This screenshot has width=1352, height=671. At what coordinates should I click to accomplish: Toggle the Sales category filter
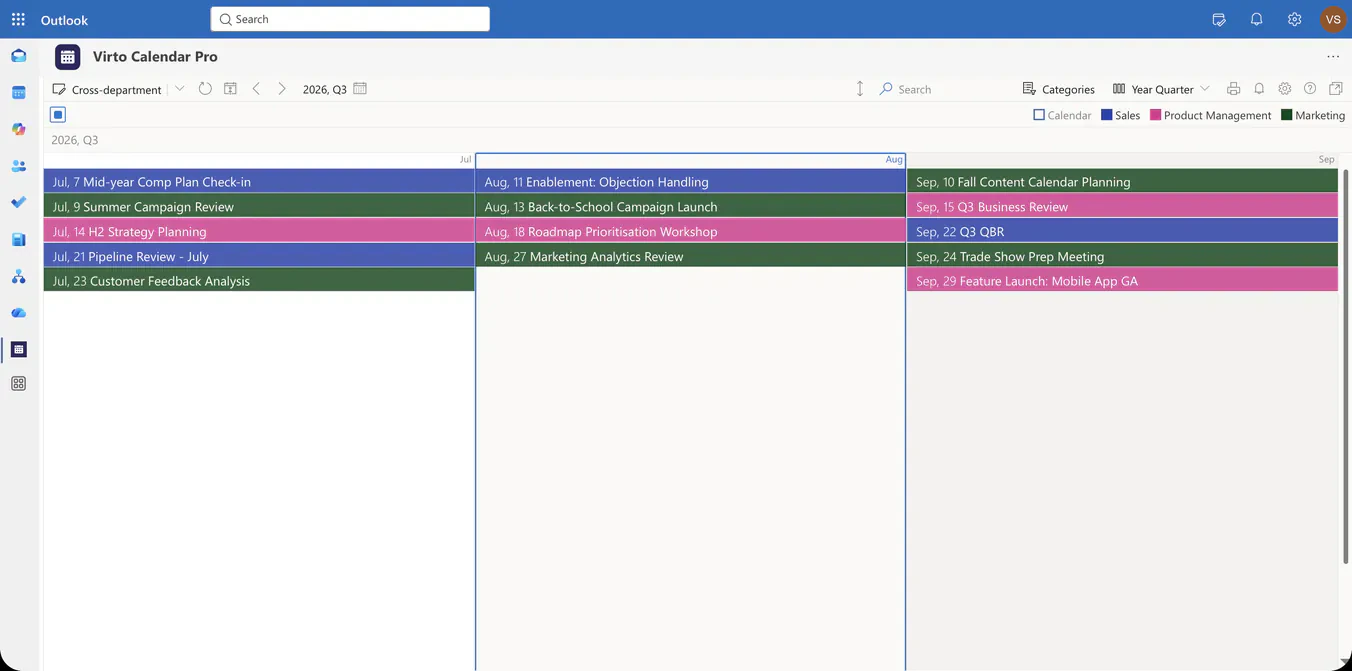pyautogui.click(x=1120, y=115)
